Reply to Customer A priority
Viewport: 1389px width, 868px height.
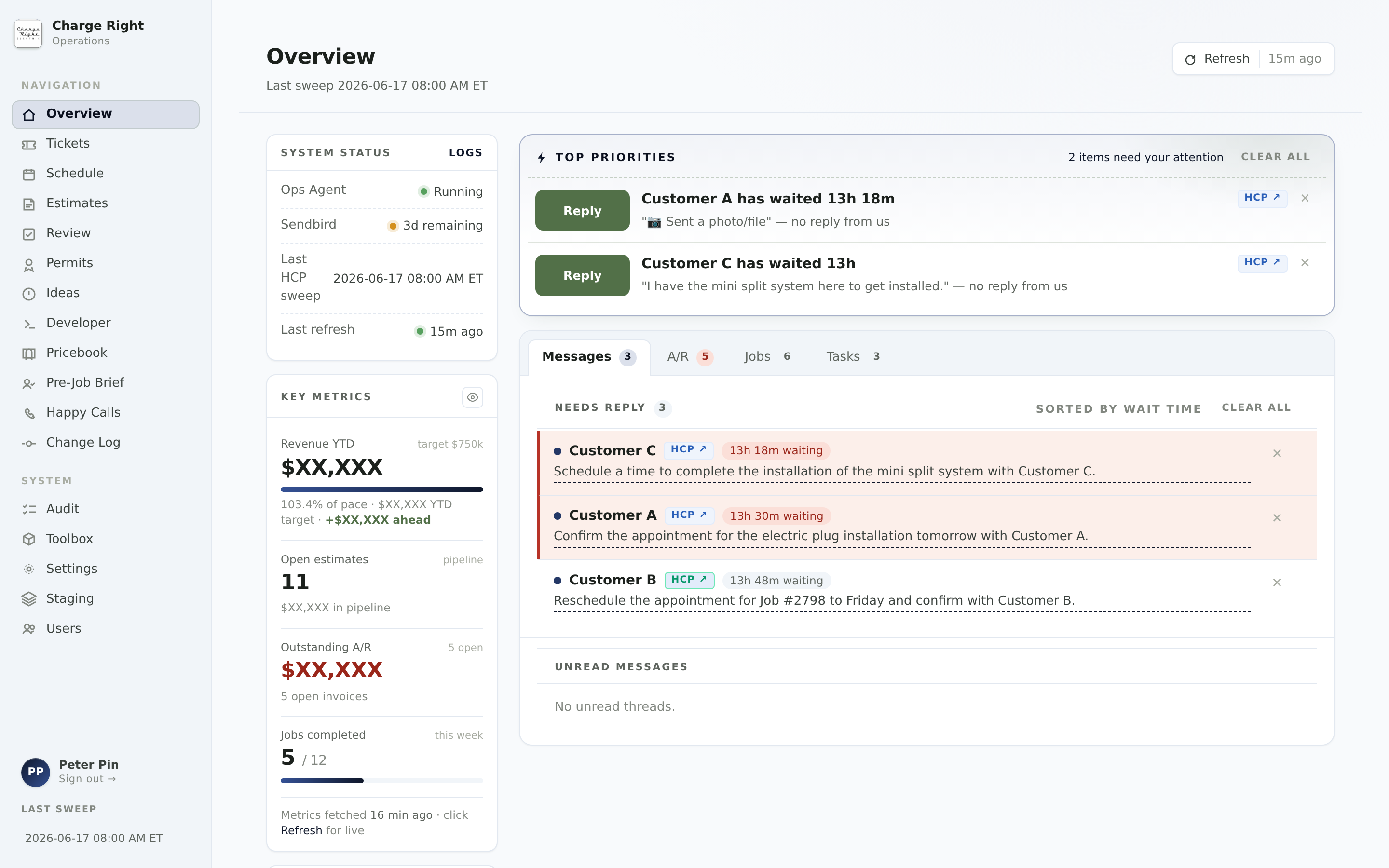click(x=582, y=211)
